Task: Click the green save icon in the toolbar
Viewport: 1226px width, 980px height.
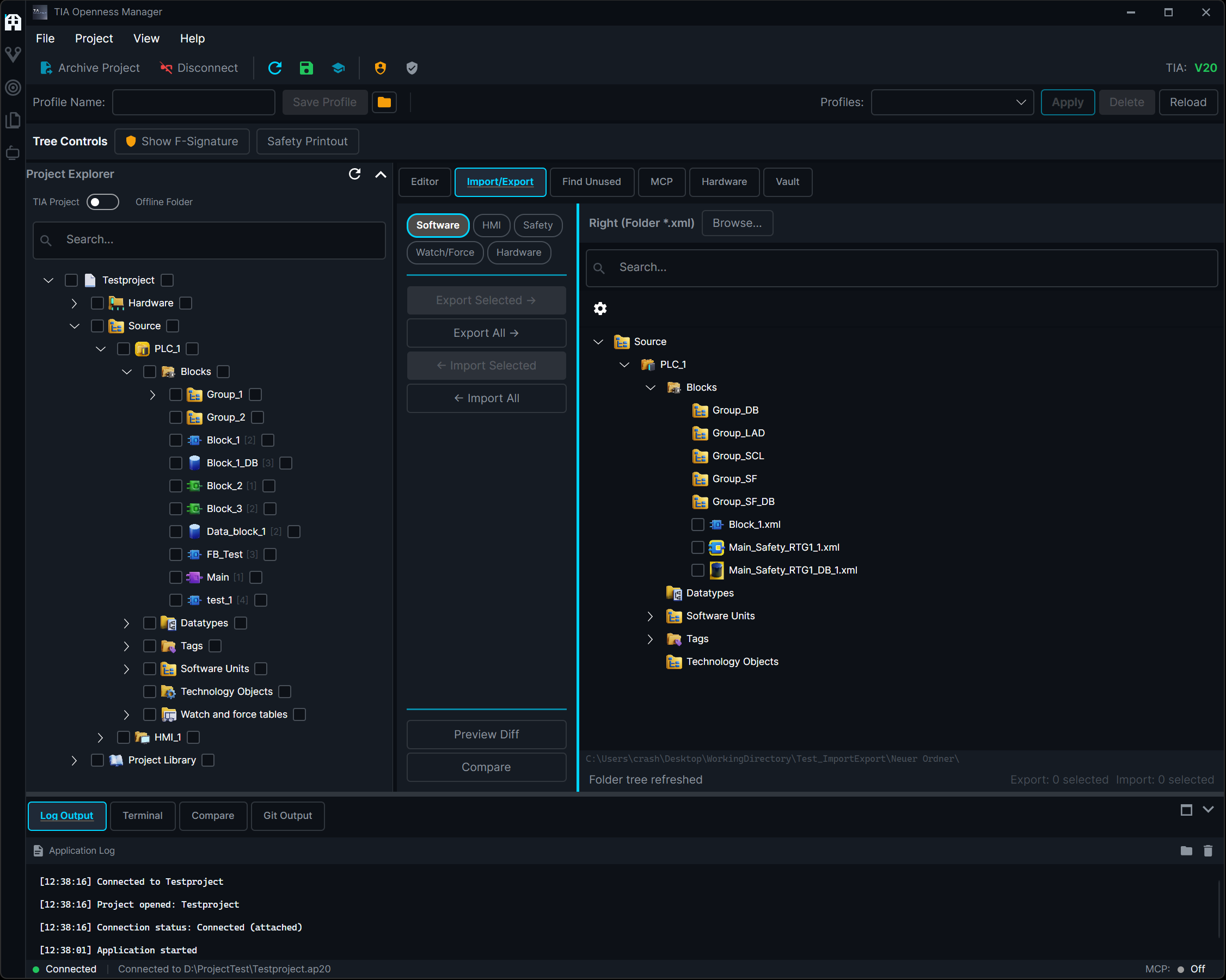Action: pyautogui.click(x=306, y=68)
